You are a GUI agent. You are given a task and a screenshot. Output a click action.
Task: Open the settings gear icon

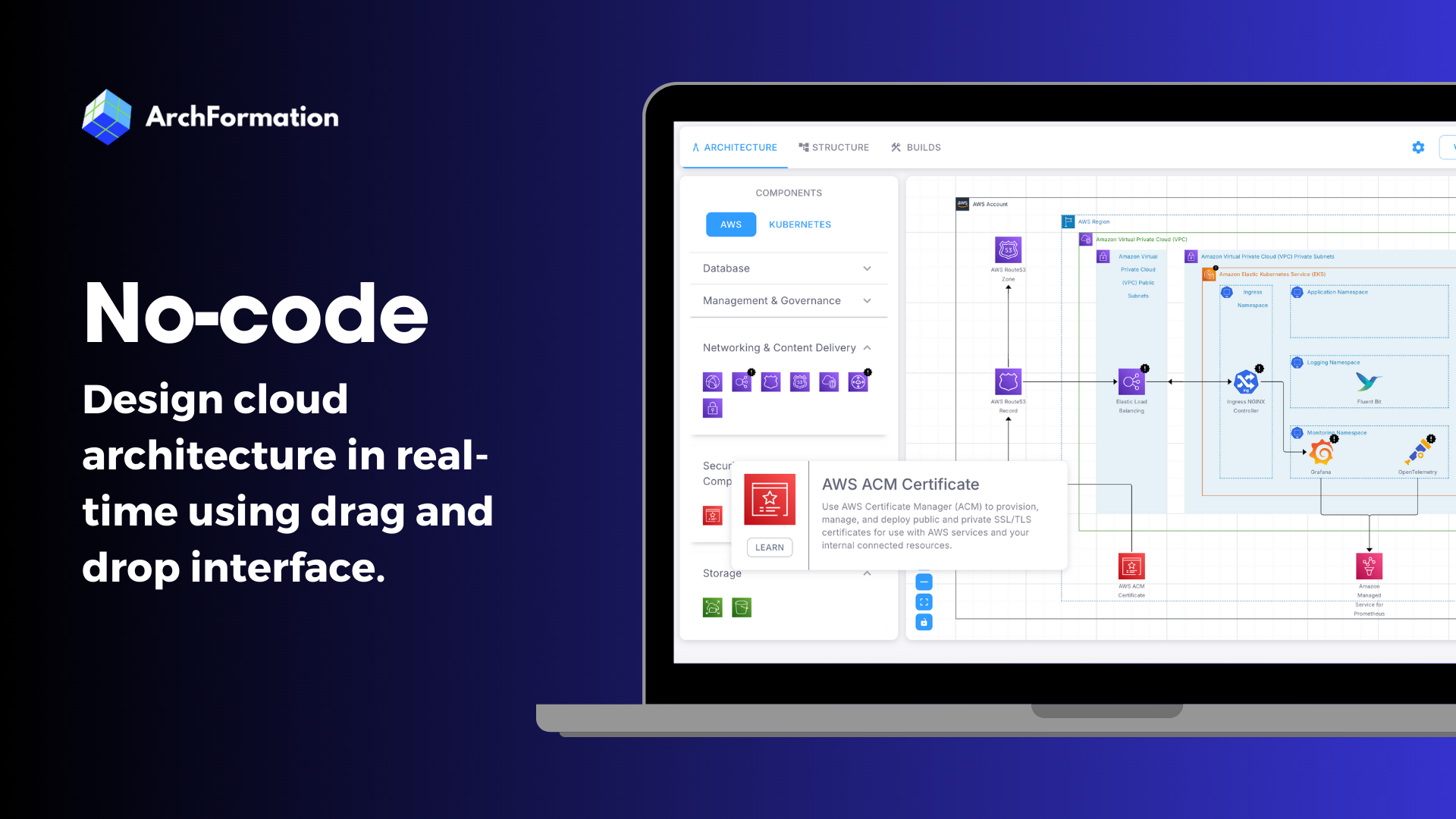(1418, 148)
